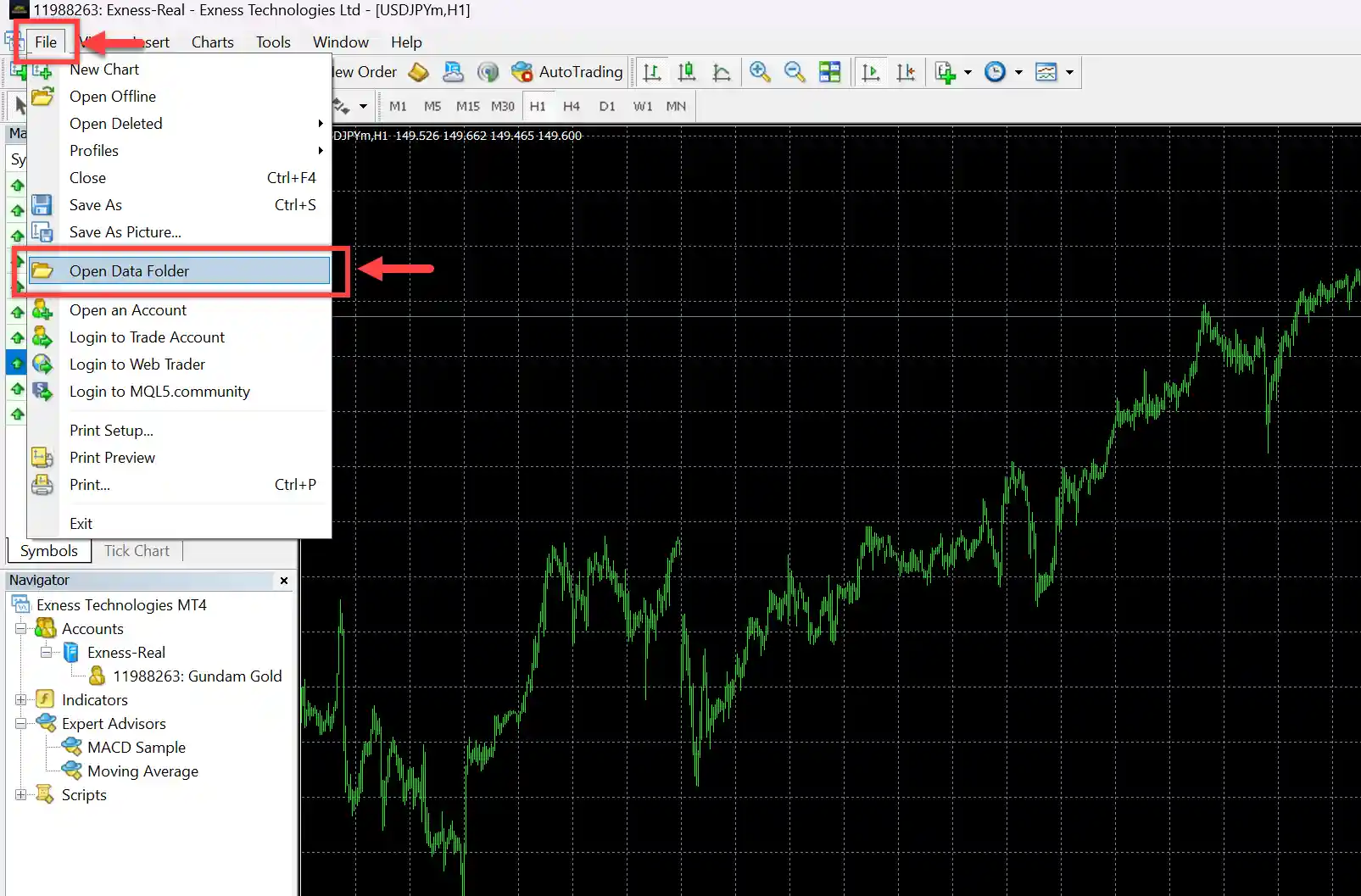This screenshot has width=1361, height=896.
Task: Click the Zoom In magnifier icon
Action: pos(760,72)
